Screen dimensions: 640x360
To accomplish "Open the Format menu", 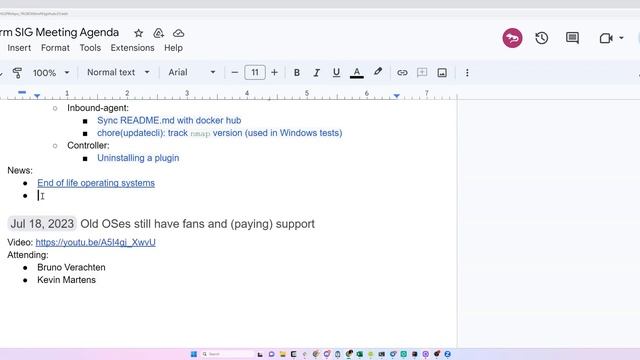I will coord(55,48).
